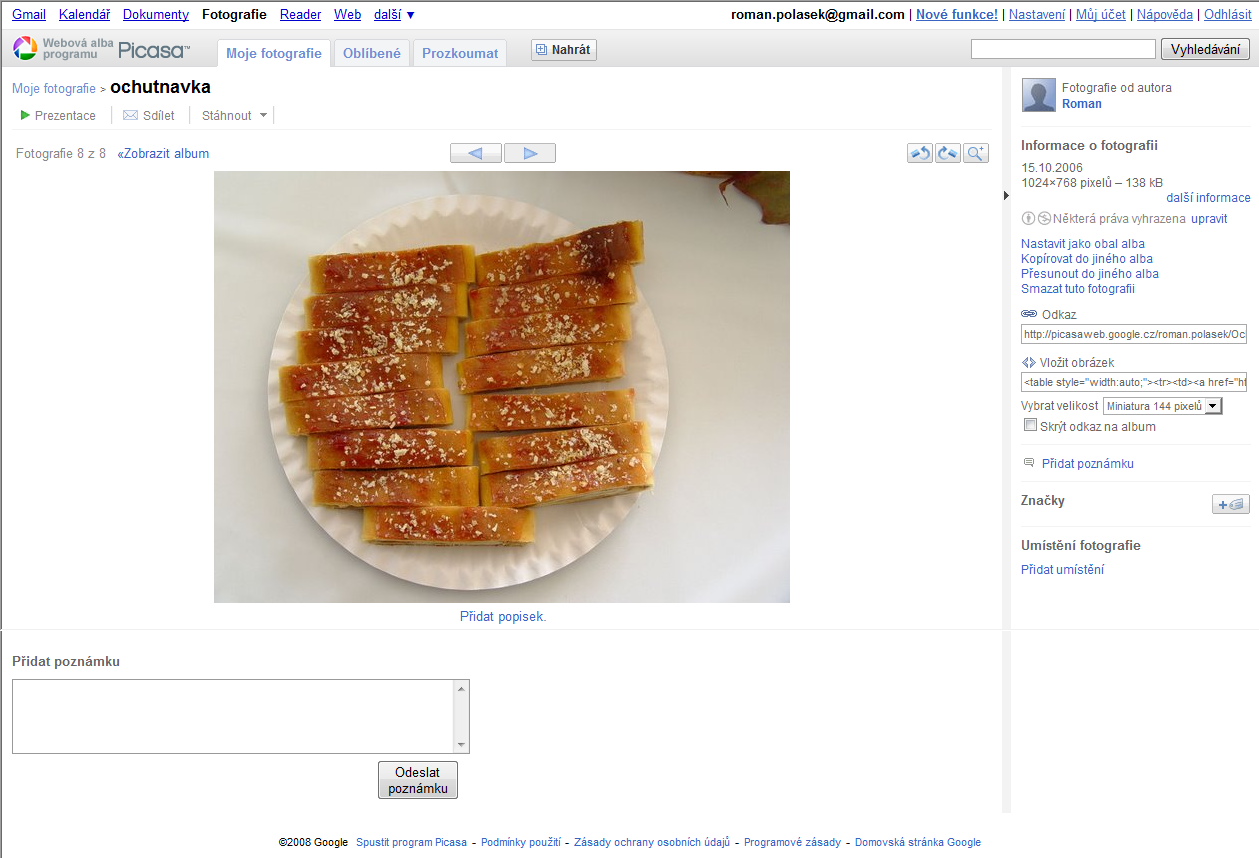The image size is (1259, 858).
Task: Click Odeslat poznámku button
Action: tap(418, 780)
